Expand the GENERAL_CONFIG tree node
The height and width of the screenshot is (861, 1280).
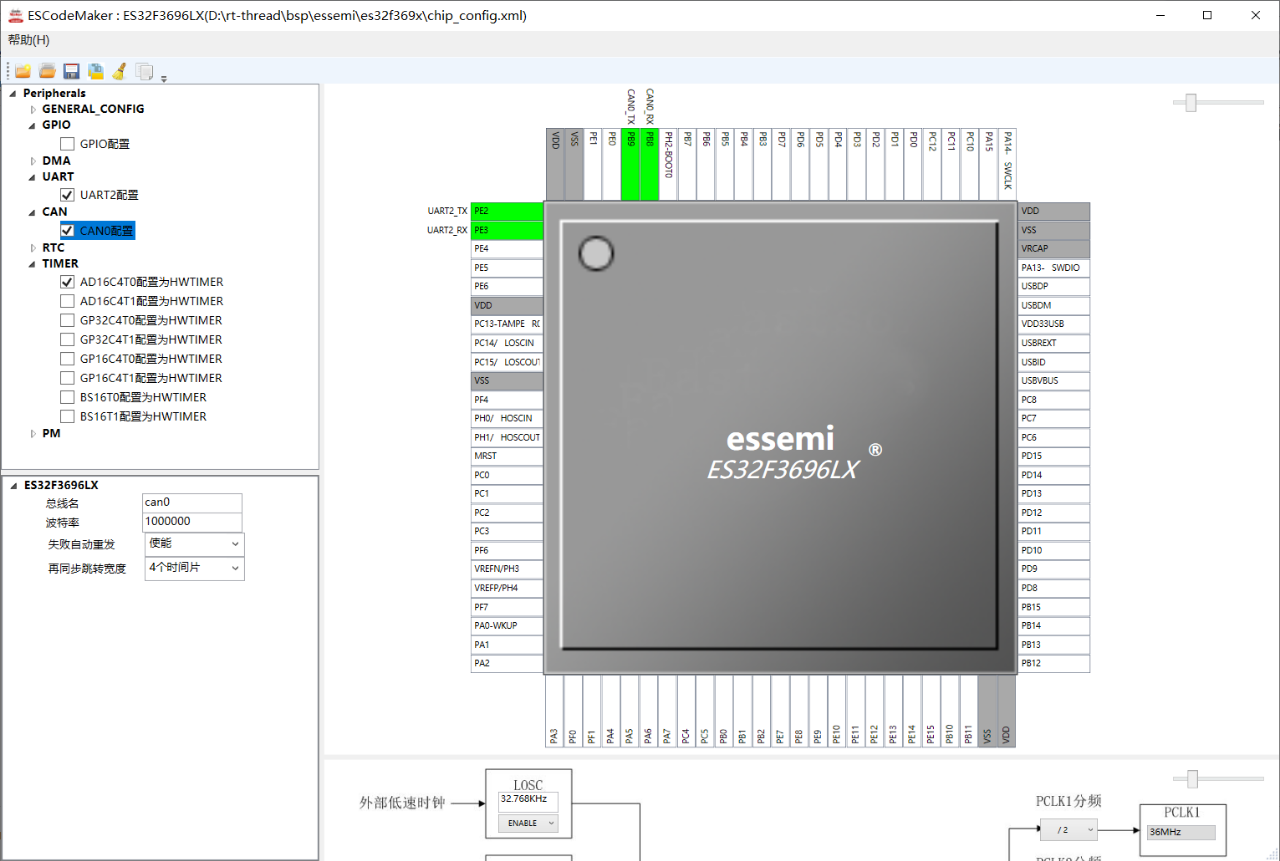pyautogui.click(x=33, y=109)
